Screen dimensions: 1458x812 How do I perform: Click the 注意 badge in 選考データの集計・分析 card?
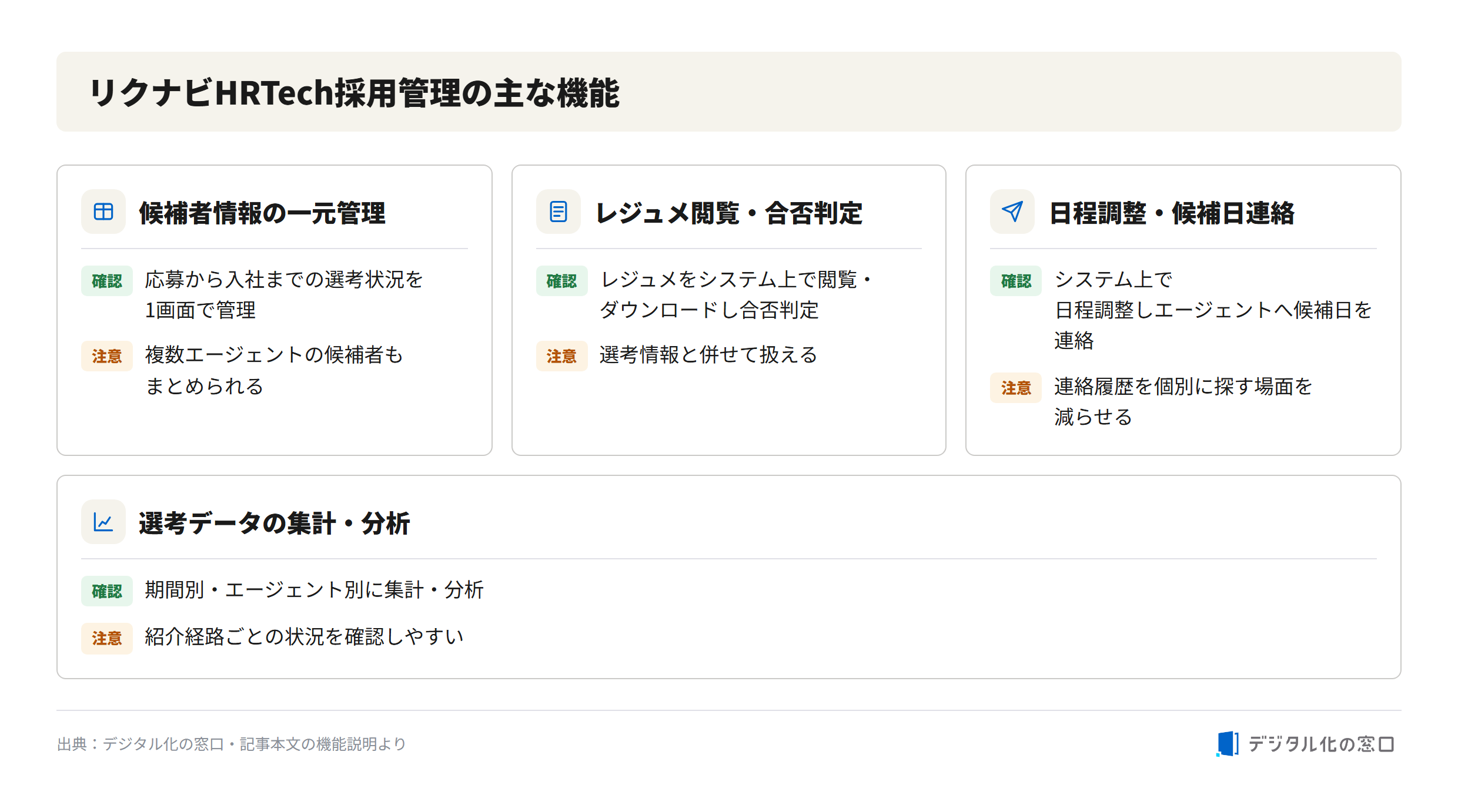click(x=107, y=638)
